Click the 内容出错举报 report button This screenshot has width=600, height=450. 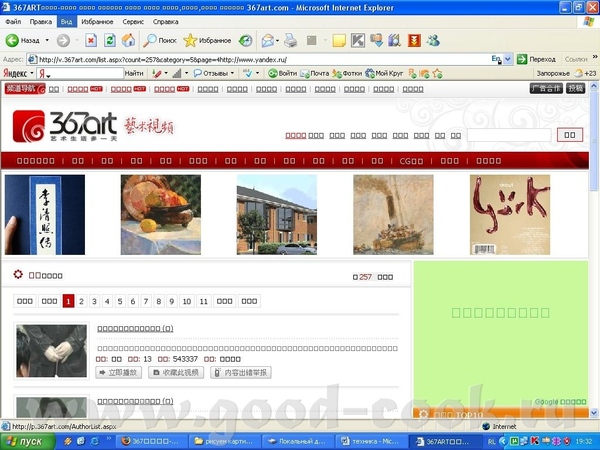coord(241,372)
